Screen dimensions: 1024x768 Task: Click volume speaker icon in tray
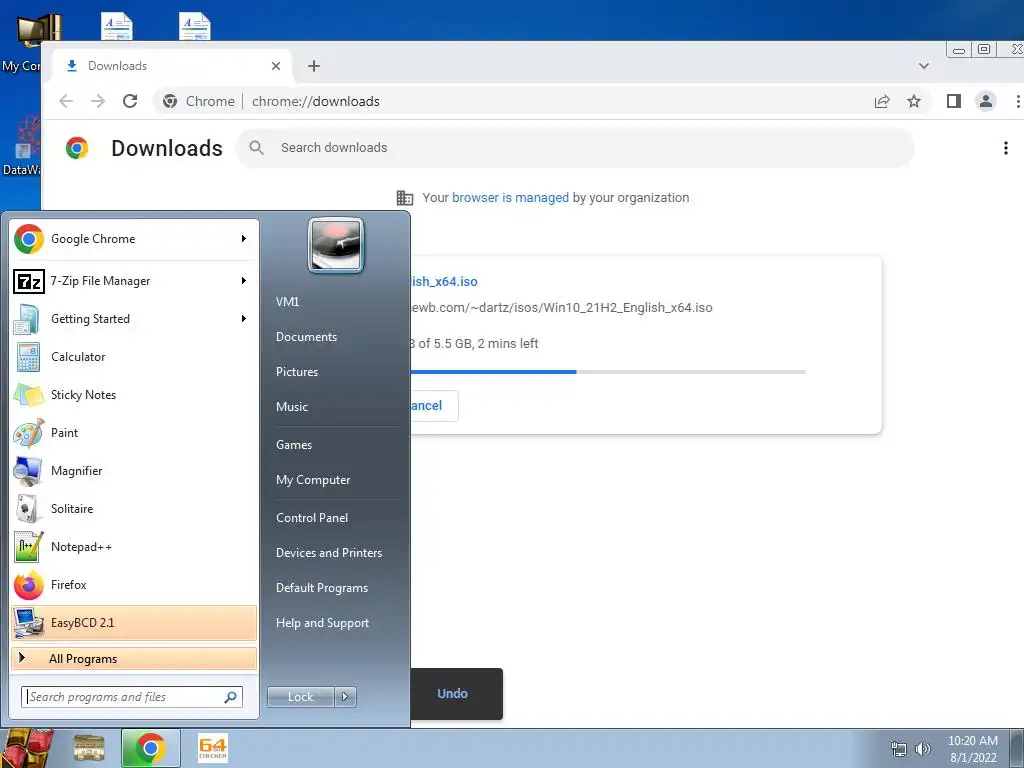[x=923, y=749]
